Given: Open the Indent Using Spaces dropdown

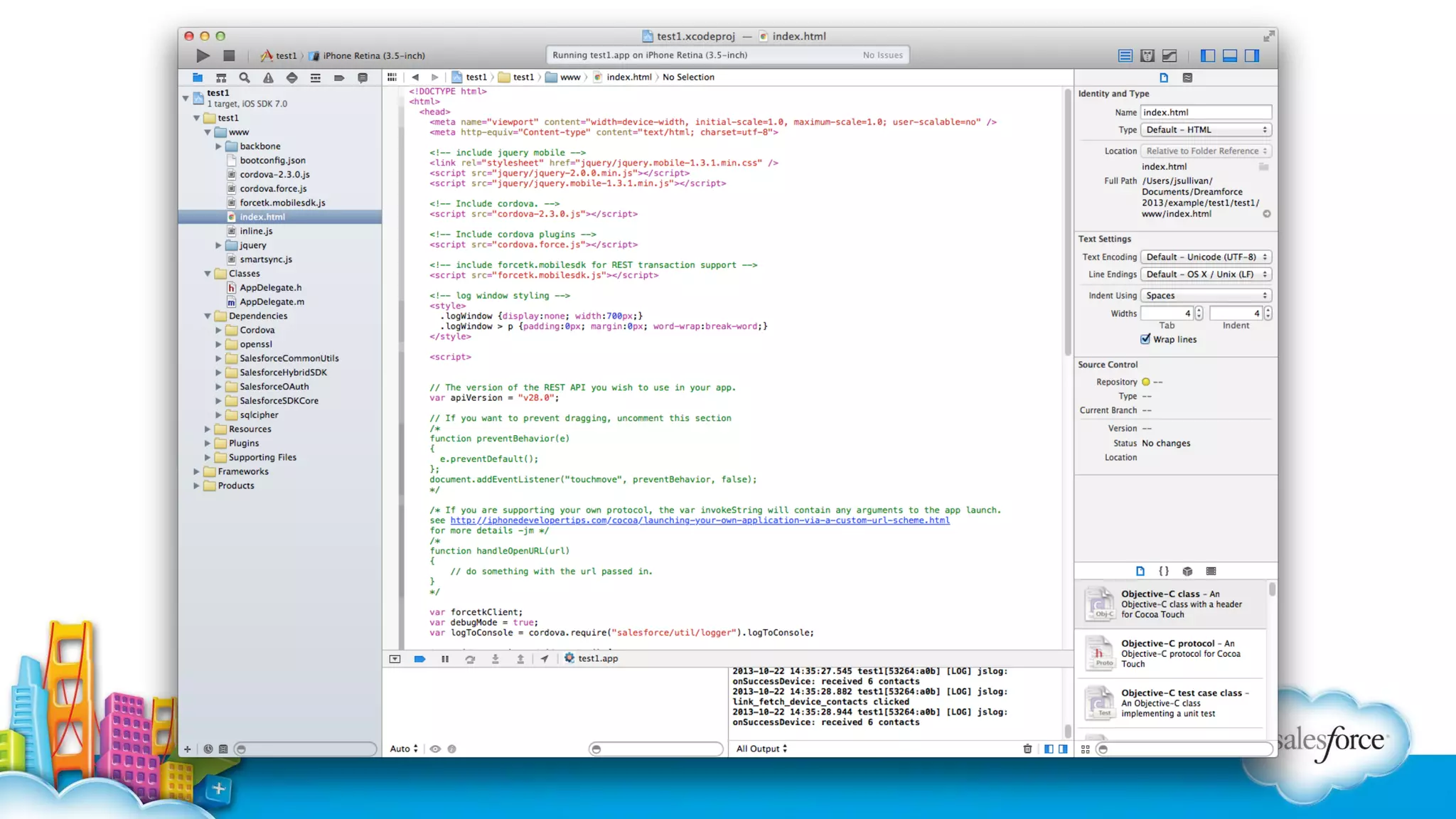Looking at the screenshot, I should 1206,296.
